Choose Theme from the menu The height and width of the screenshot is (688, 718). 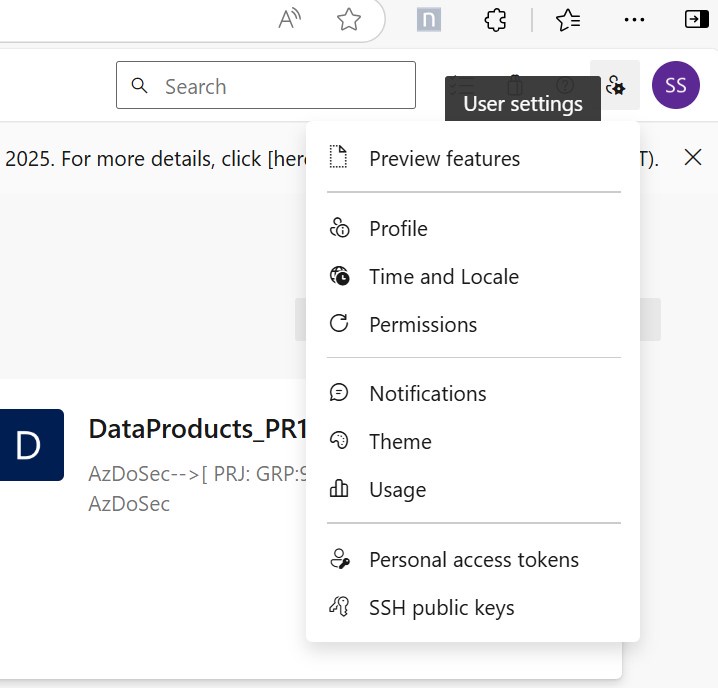[x=473, y=442]
